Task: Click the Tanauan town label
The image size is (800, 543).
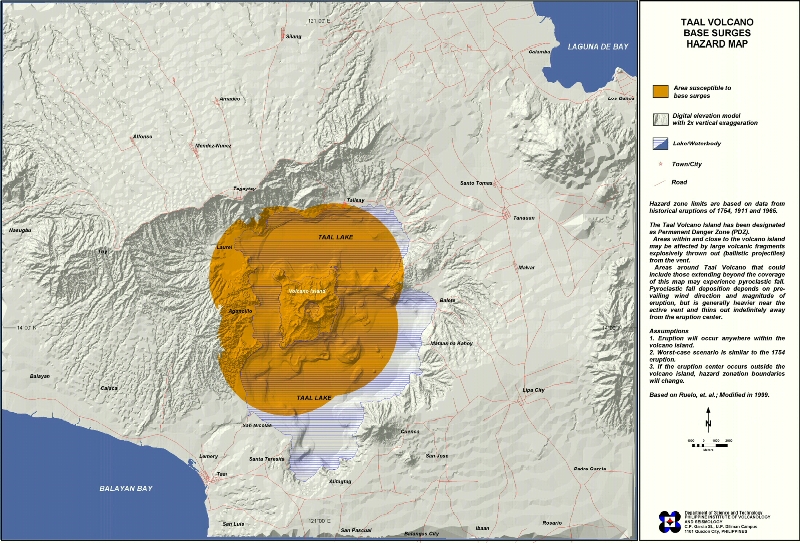Action: [524, 217]
